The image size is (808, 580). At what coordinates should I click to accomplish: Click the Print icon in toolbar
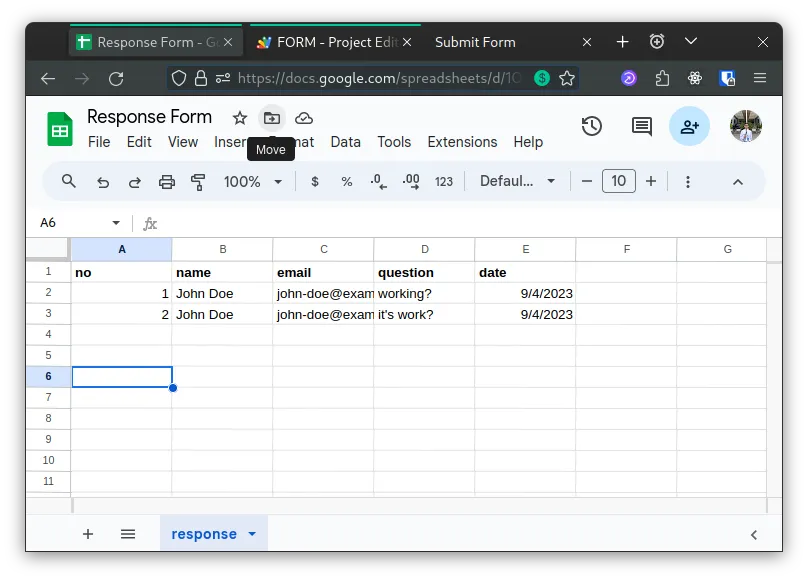tap(167, 182)
